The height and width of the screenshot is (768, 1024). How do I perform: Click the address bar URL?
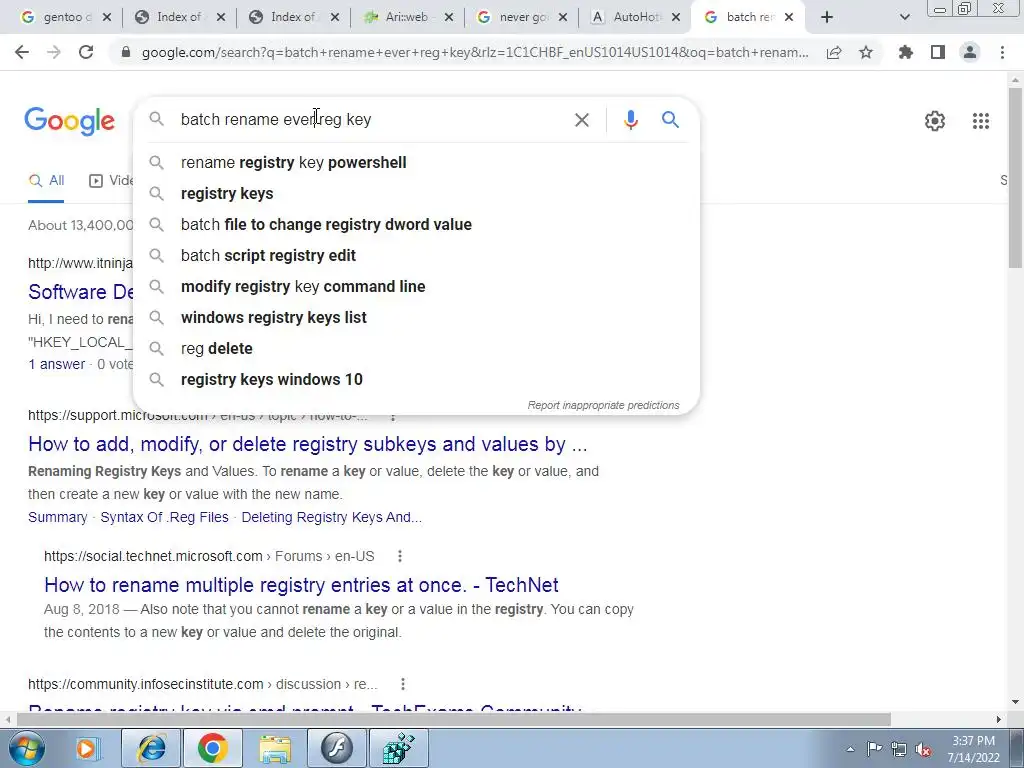[475, 52]
